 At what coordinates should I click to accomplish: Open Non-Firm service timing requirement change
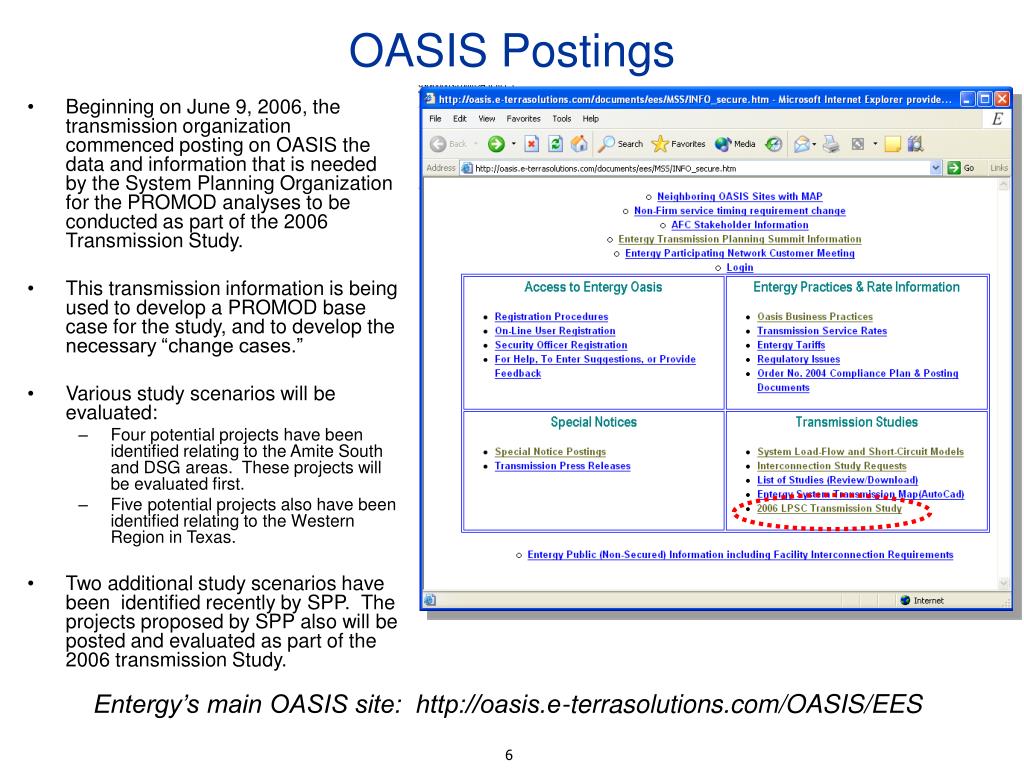(x=739, y=210)
